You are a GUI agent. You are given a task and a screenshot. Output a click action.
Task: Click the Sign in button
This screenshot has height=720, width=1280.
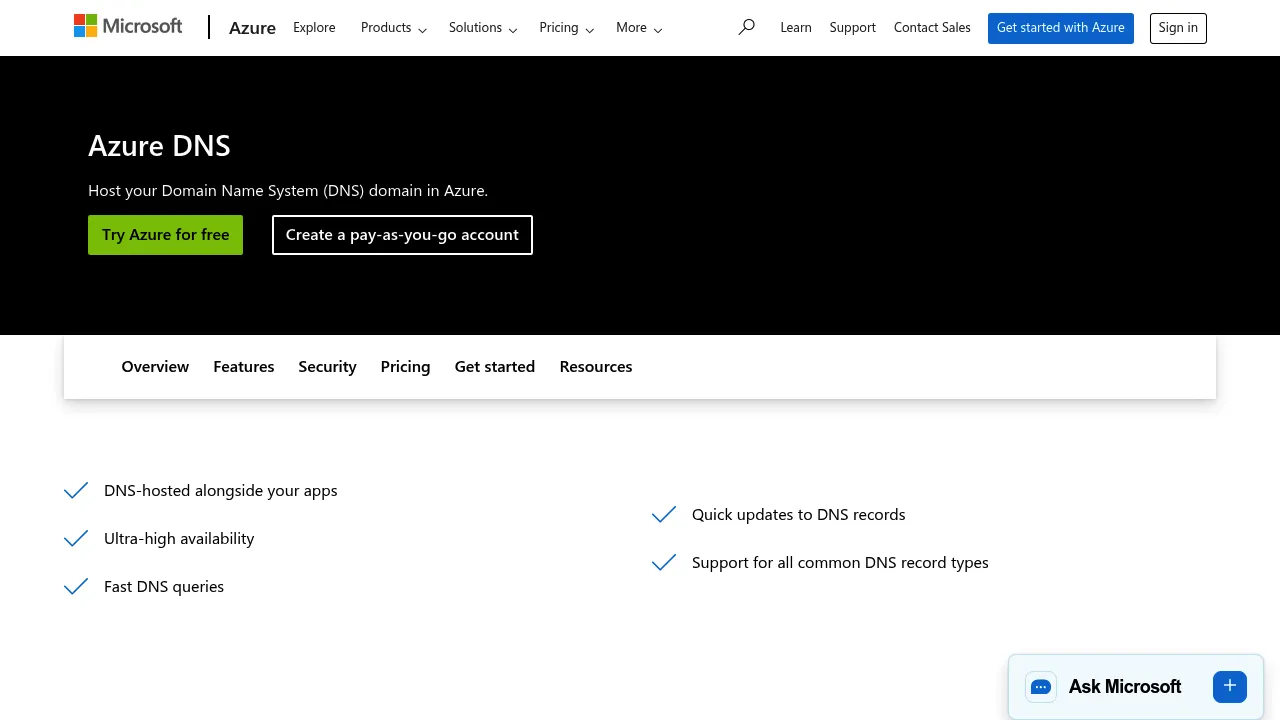[1178, 28]
